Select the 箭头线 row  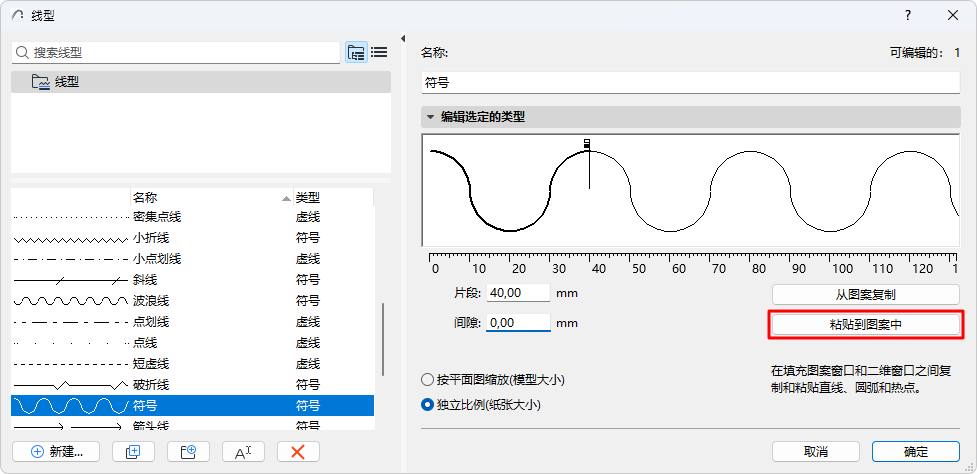pyautogui.click(x=193, y=424)
